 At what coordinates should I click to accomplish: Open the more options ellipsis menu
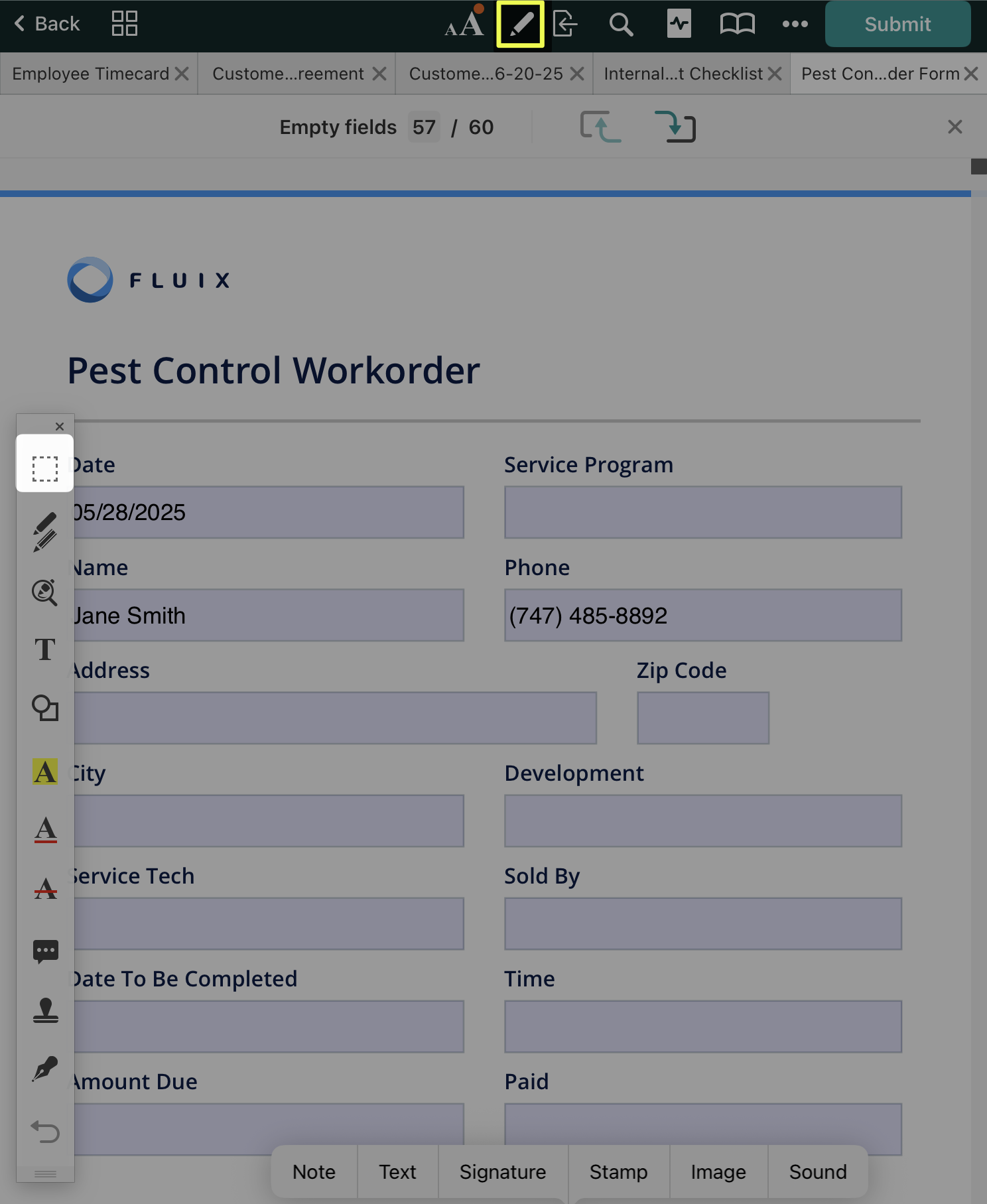click(795, 25)
